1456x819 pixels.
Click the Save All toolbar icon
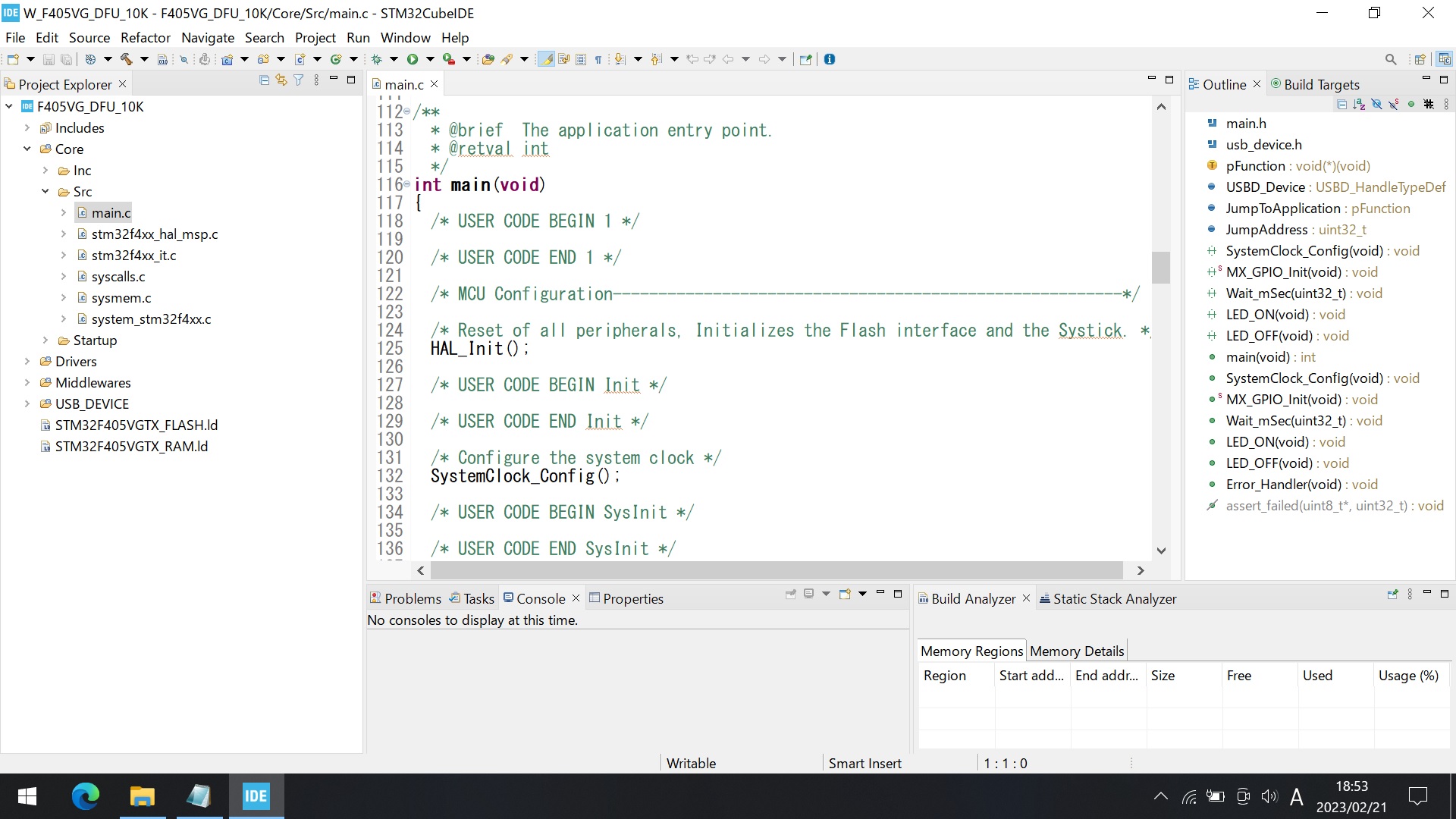[x=66, y=59]
